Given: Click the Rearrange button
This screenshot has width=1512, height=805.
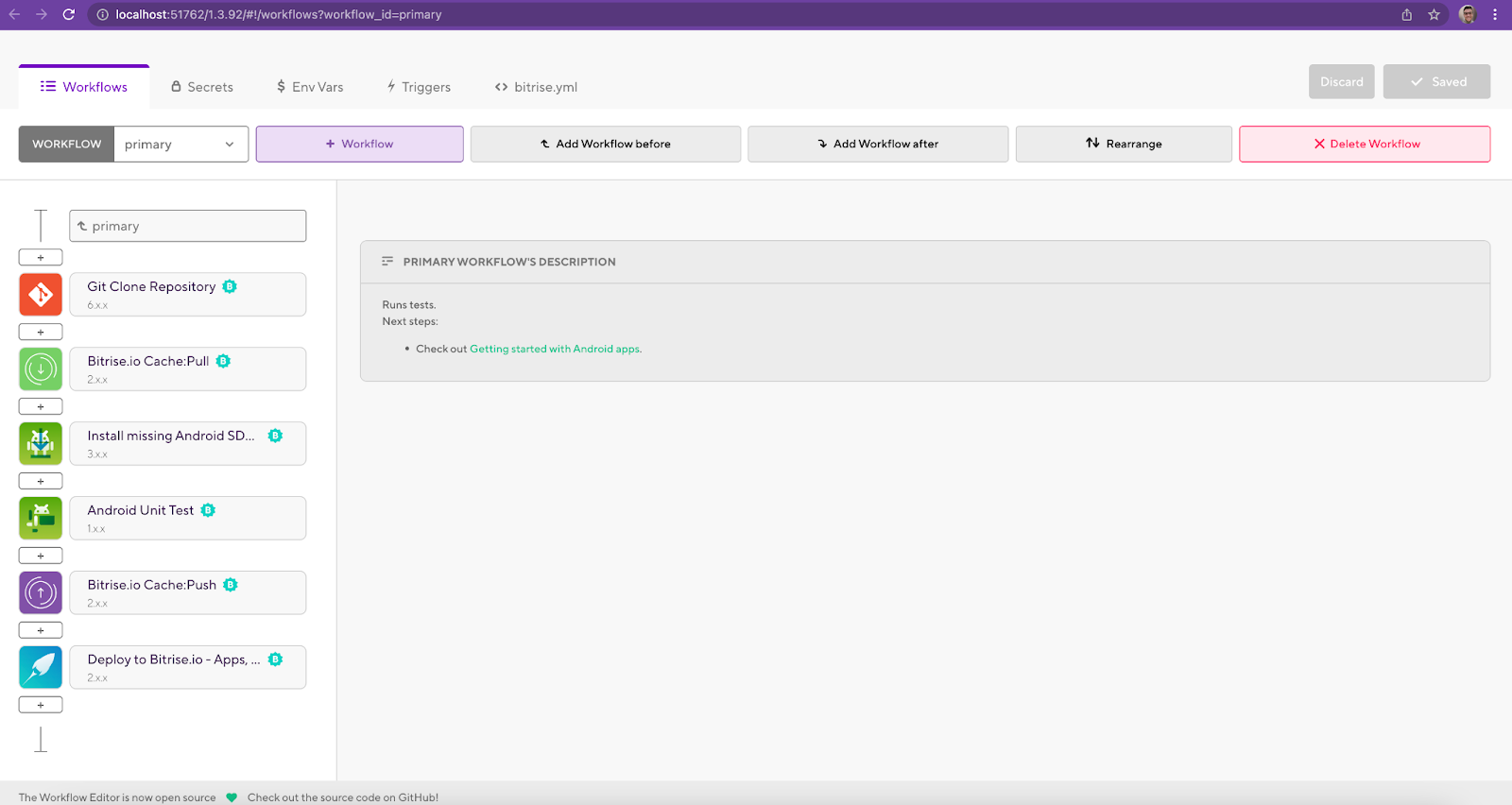Looking at the screenshot, I should point(1124,144).
